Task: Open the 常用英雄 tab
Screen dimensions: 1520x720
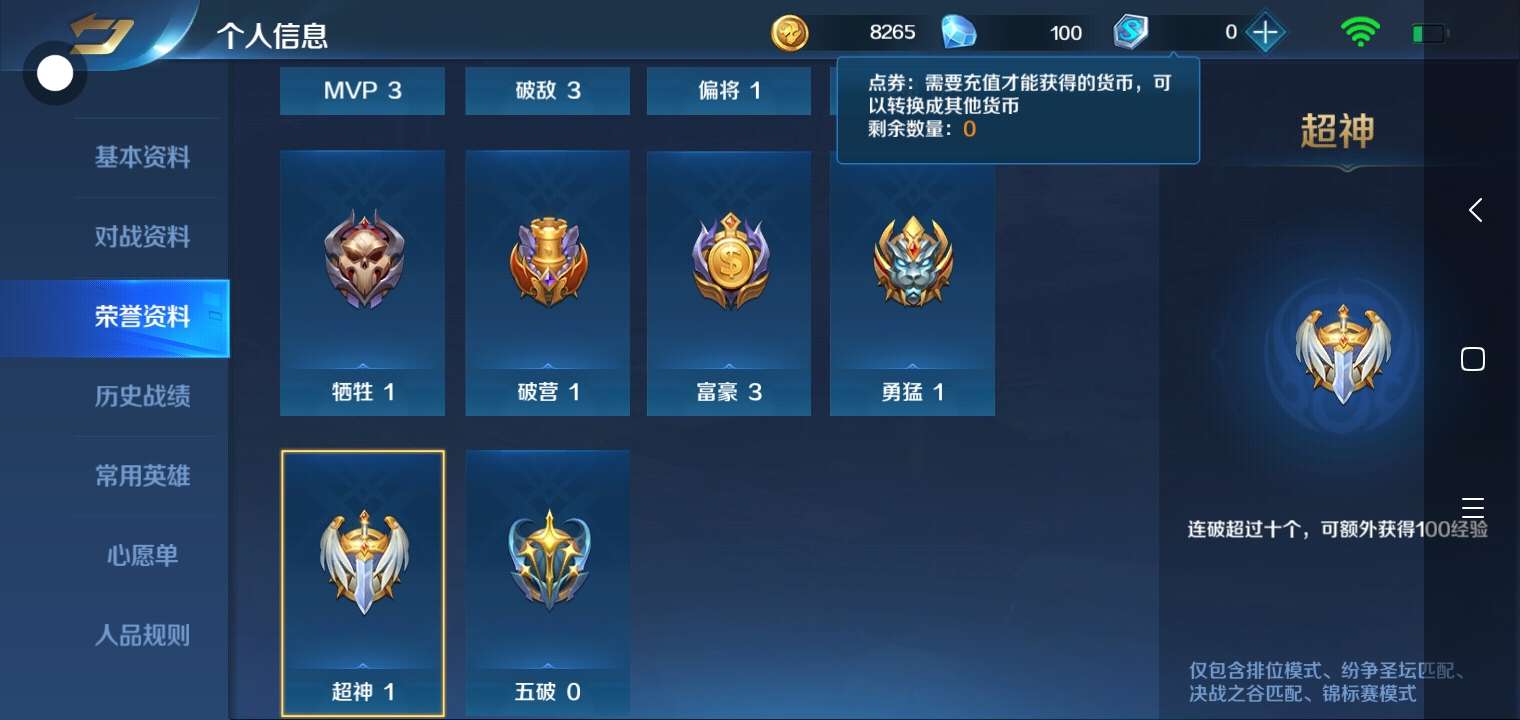Action: pyautogui.click(x=142, y=476)
